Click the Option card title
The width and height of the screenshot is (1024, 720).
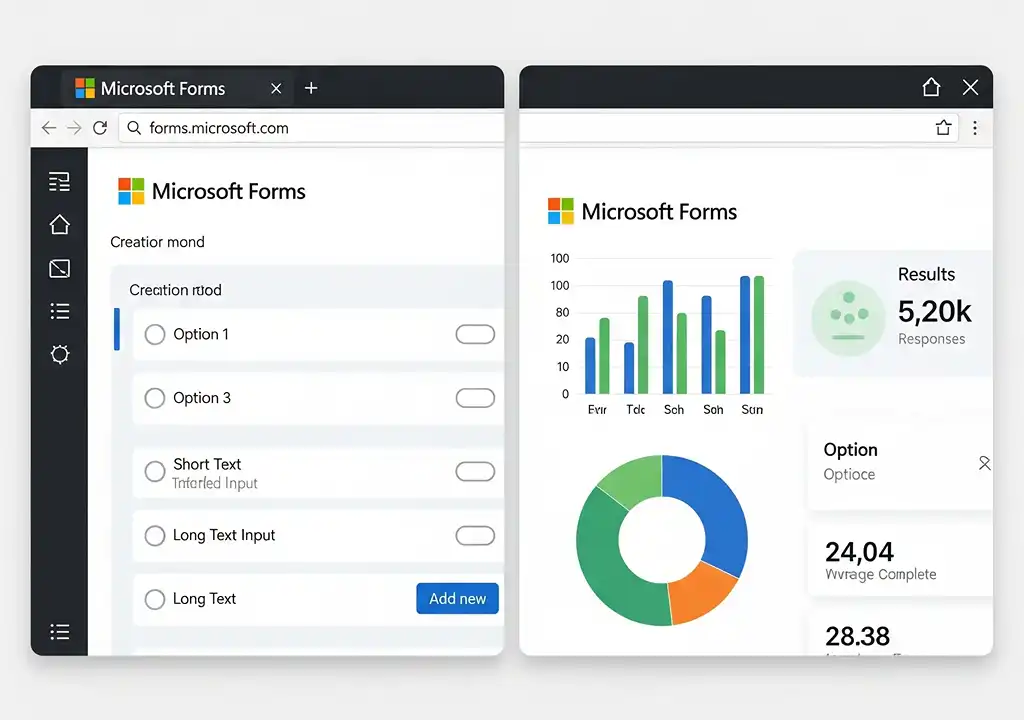850,450
